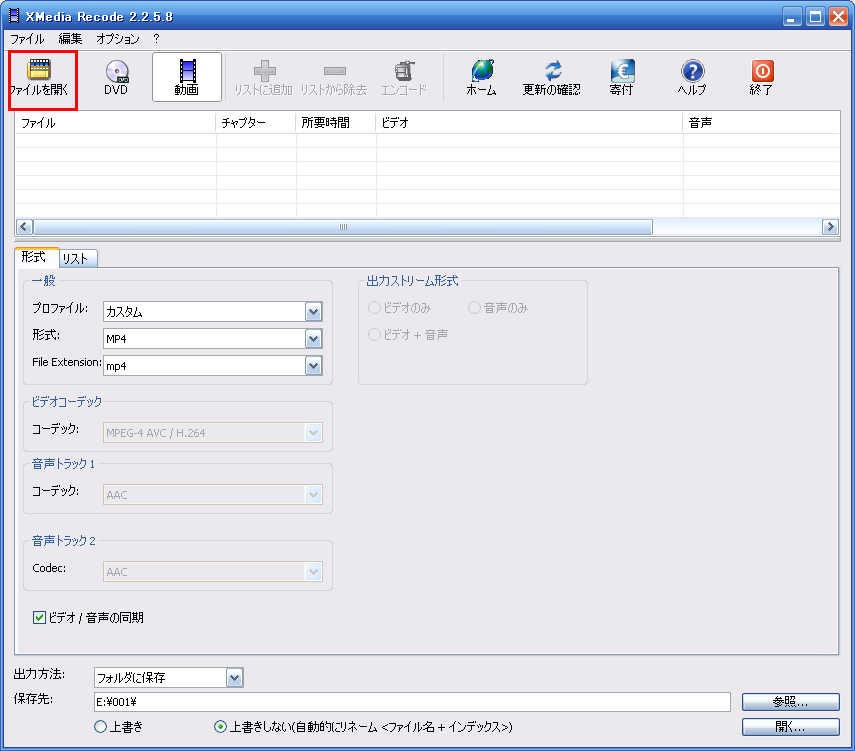The width and height of the screenshot is (855, 751).
Task: Click the 参照... browse button
Action: (791, 702)
